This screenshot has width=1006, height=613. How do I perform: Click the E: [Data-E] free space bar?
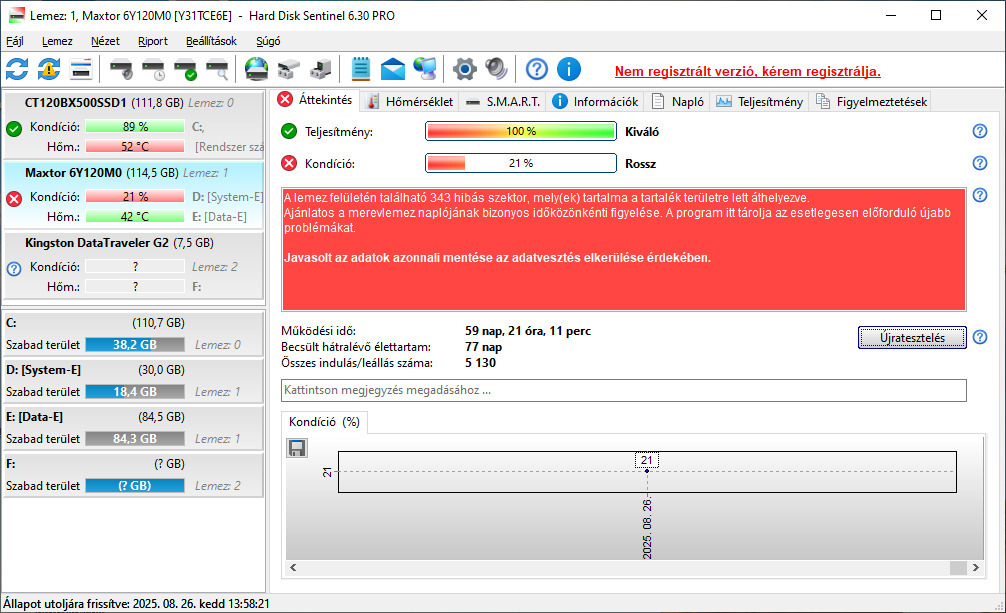pos(135,438)
